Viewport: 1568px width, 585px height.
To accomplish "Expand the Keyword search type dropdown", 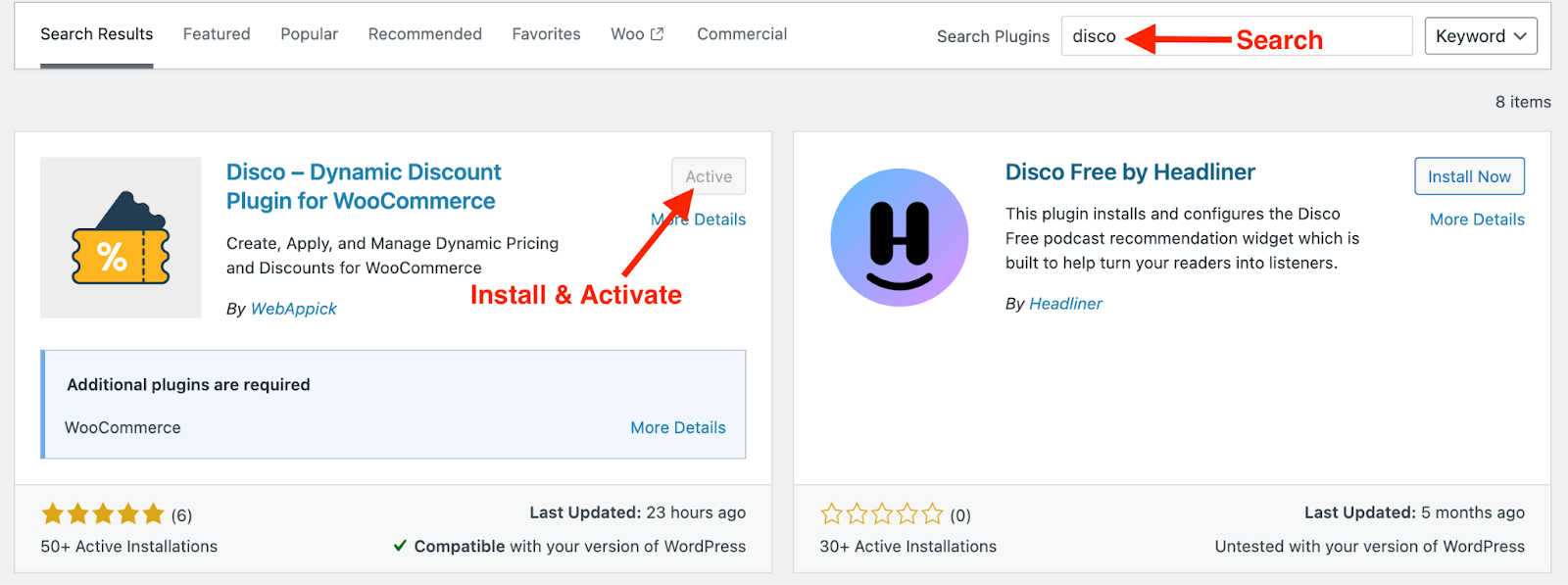I will 1481,36.
